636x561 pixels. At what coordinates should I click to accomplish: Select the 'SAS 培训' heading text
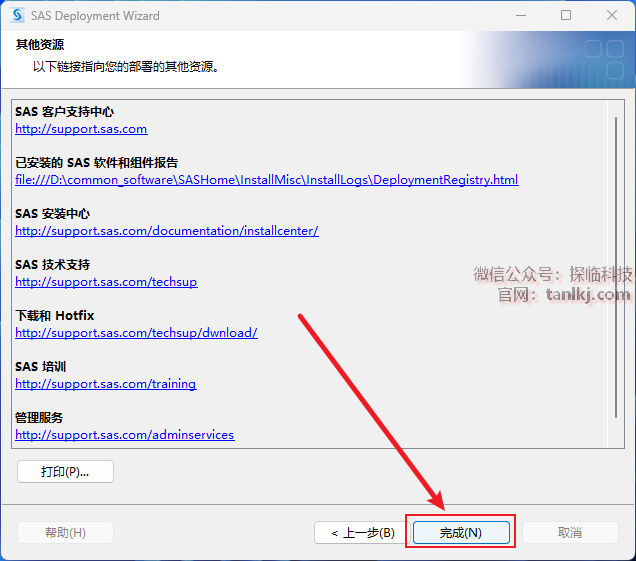41,367
